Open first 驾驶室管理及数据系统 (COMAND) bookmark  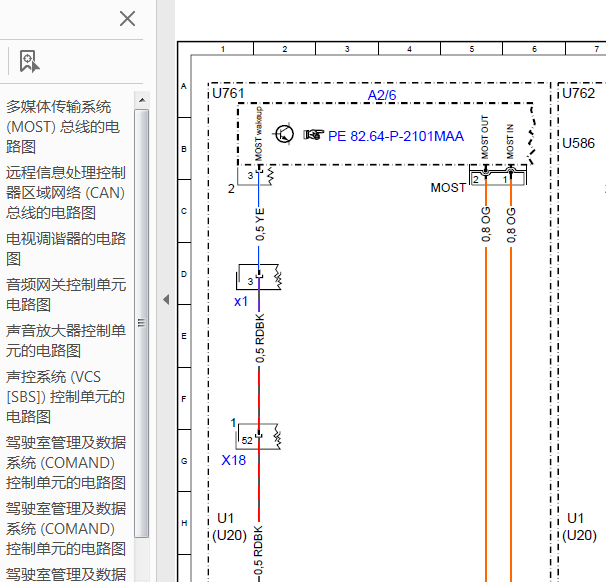(x=66, y=463)
